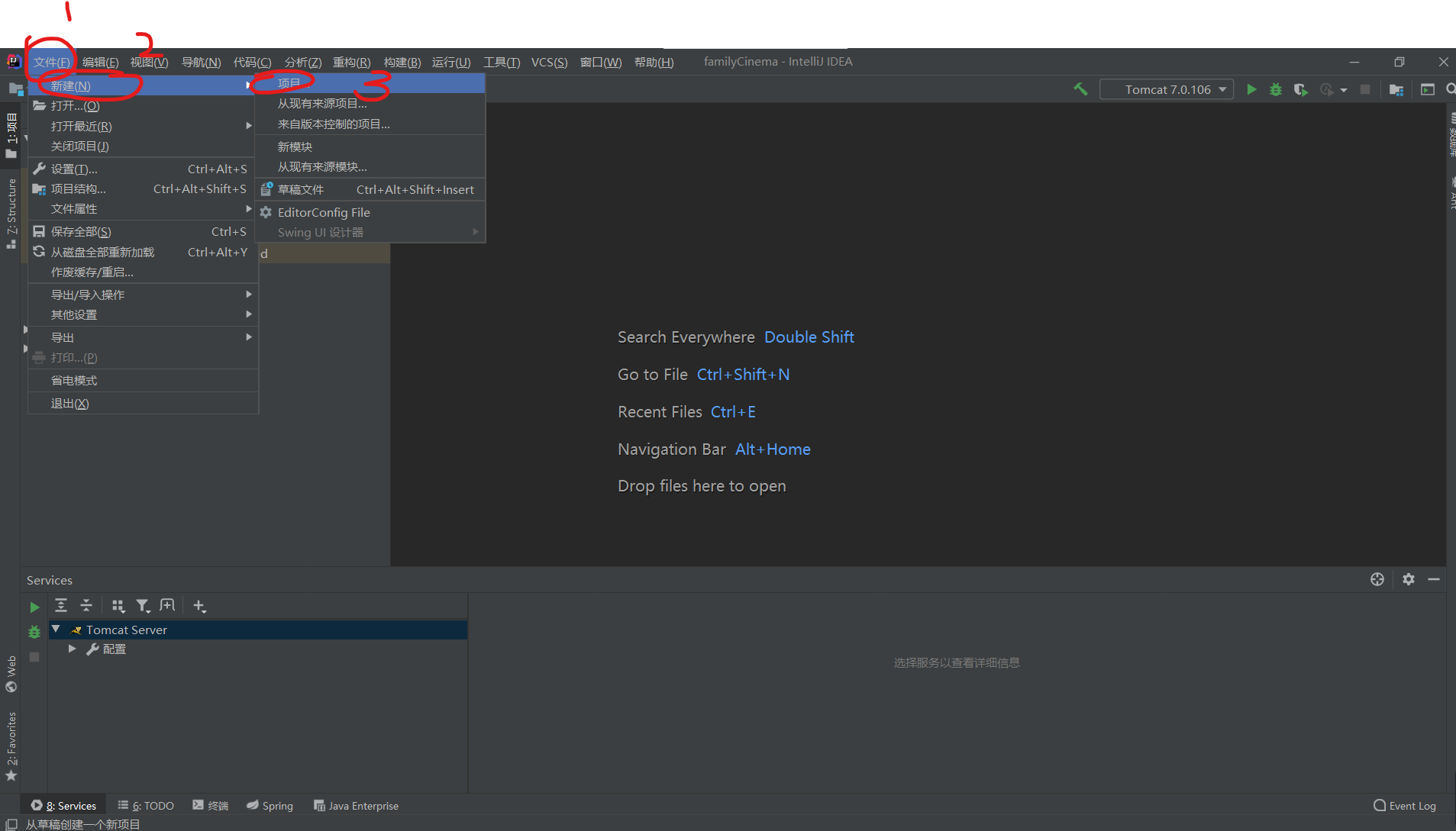Open the Spring tool window tab
Image resolution: width=1456 pixels, height=831 pixels.
coord(270,806)
